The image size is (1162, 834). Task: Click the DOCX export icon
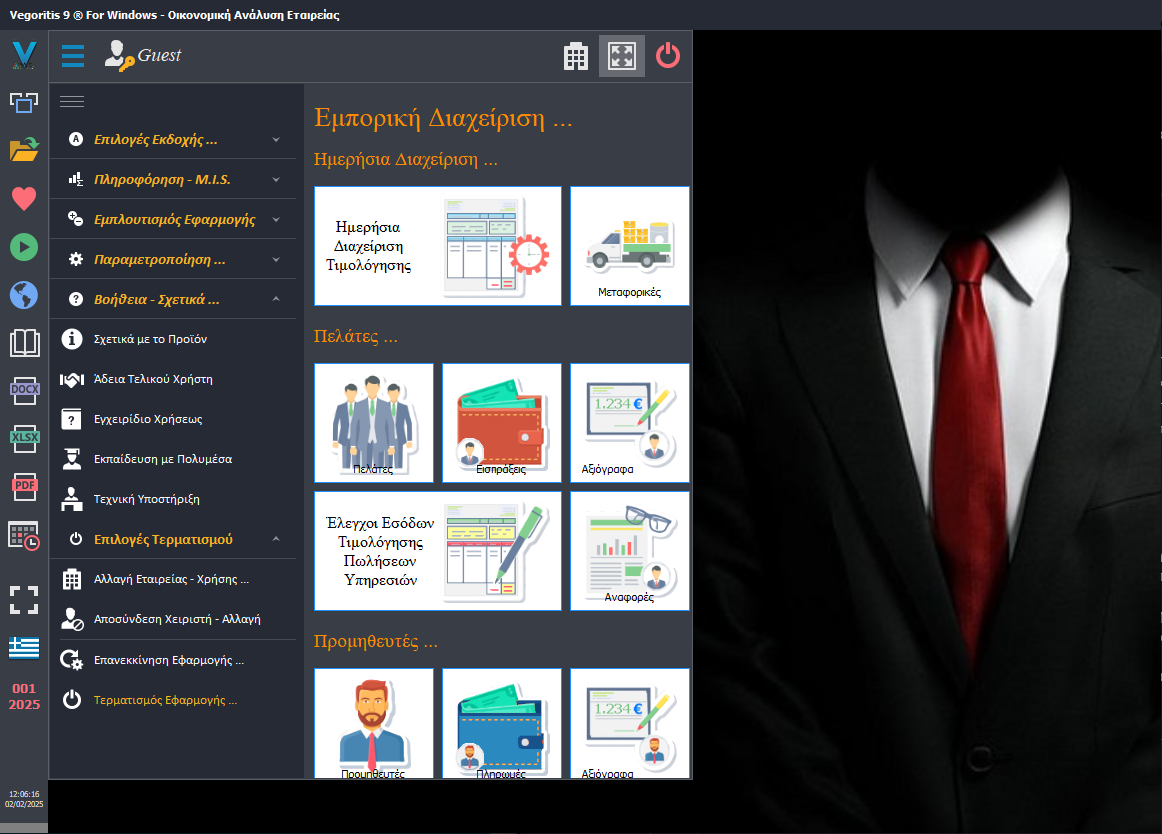point(24,390)
